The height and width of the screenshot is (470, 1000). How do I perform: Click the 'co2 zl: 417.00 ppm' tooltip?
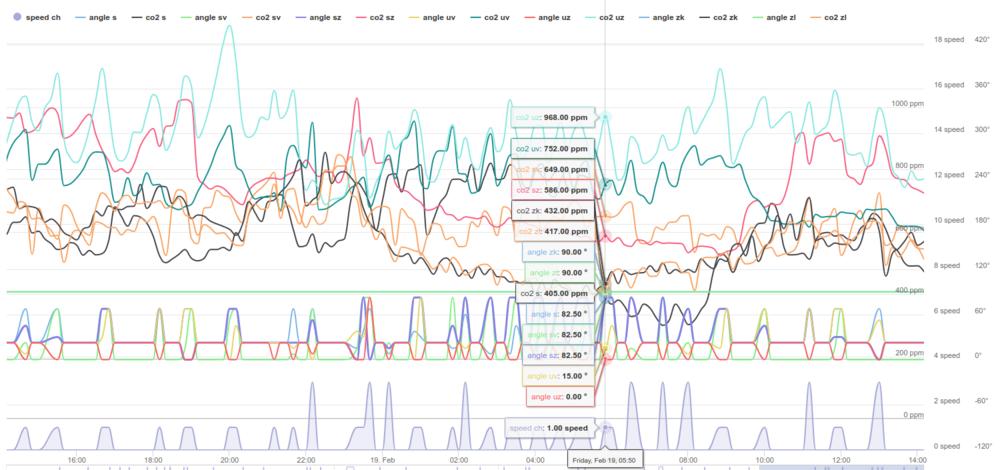click(552, 231)
